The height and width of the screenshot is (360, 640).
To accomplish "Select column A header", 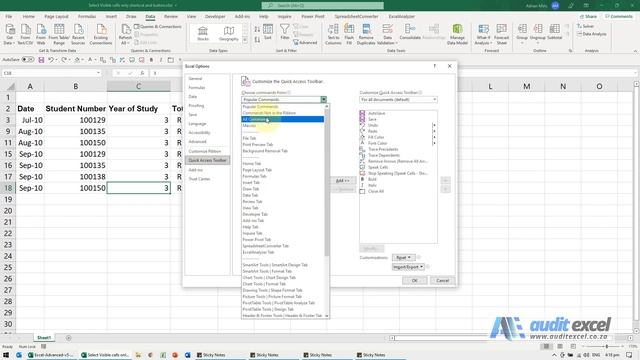I will 30,87.
